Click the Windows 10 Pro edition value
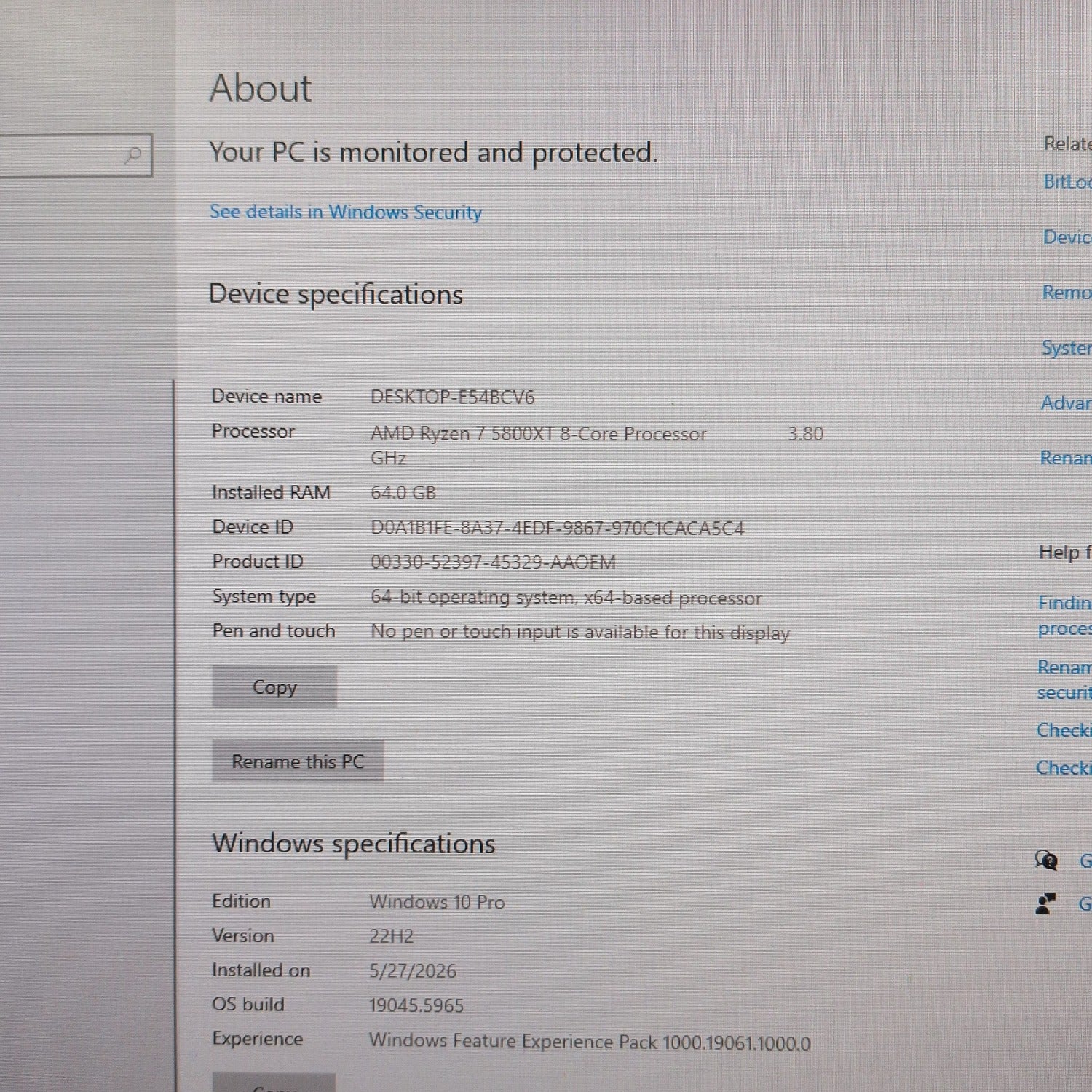1092x1092 pixels. [437, 902]
